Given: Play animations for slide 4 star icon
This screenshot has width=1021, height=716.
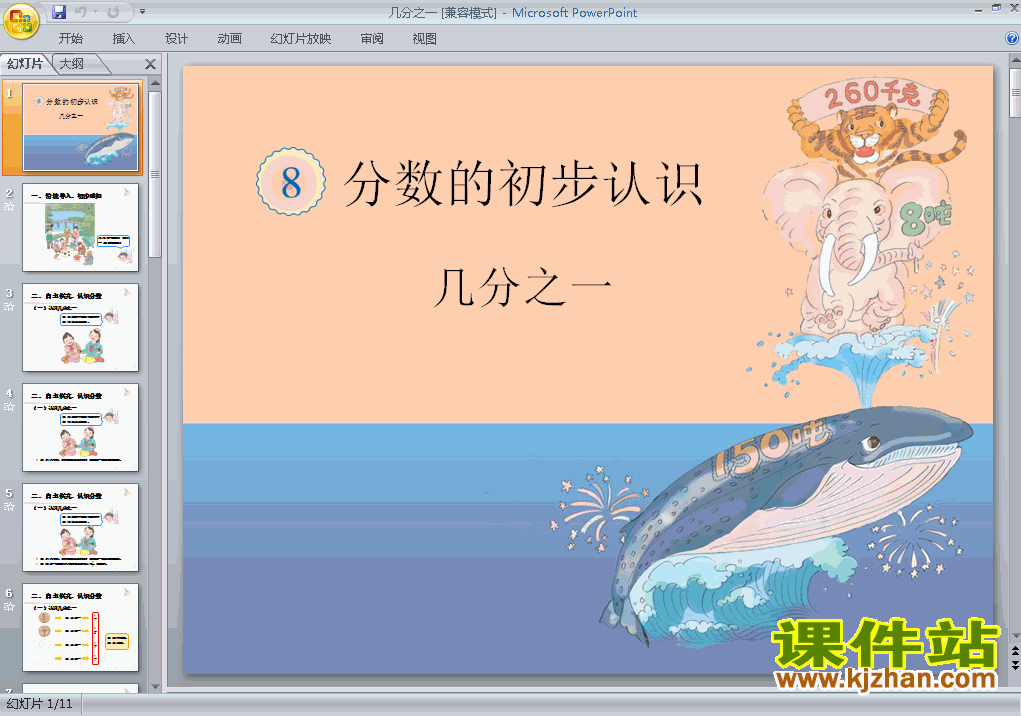Looking at the screenshot, I should 9,407.
